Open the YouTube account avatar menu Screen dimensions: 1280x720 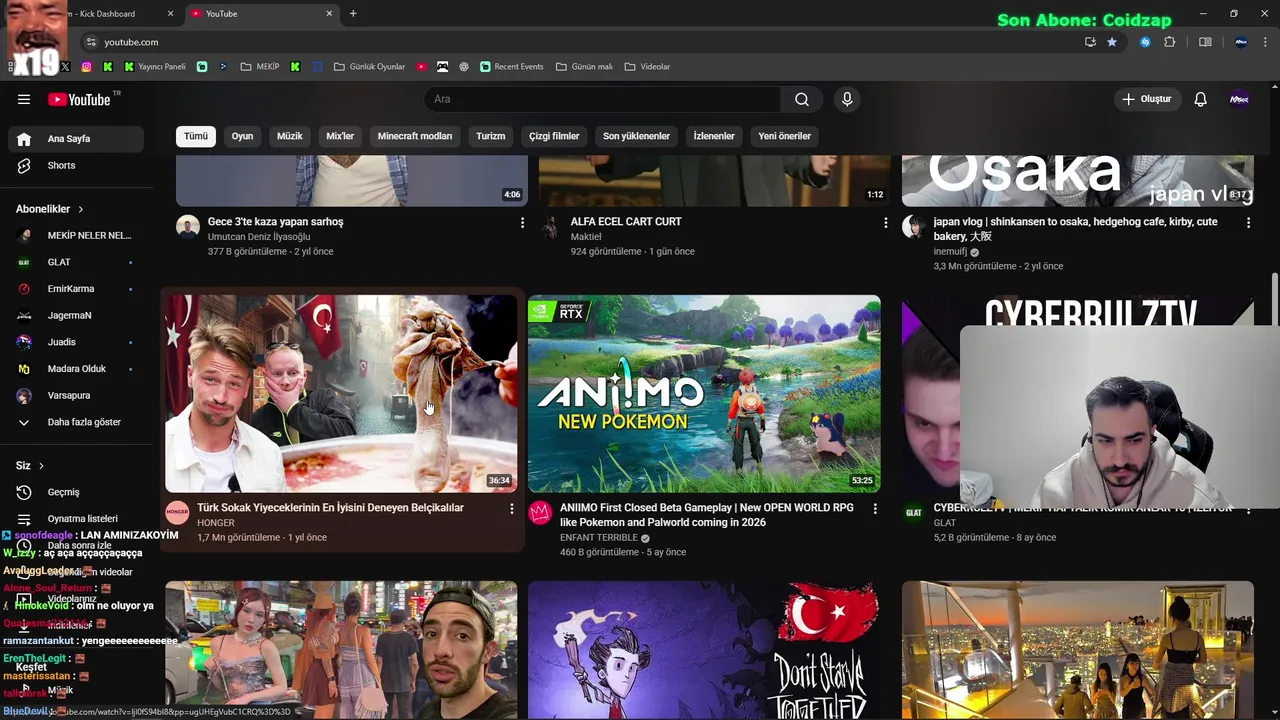point(1239,99)
